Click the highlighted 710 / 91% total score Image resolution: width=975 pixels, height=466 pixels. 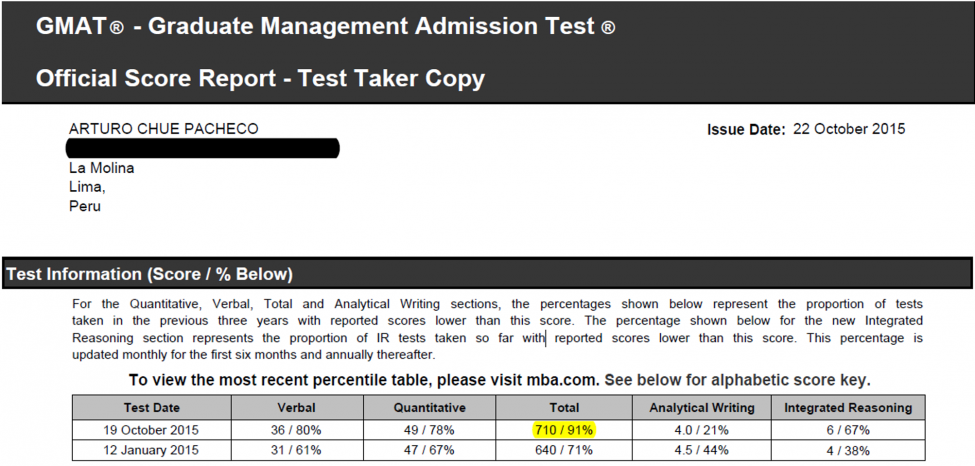pos(563,429)
